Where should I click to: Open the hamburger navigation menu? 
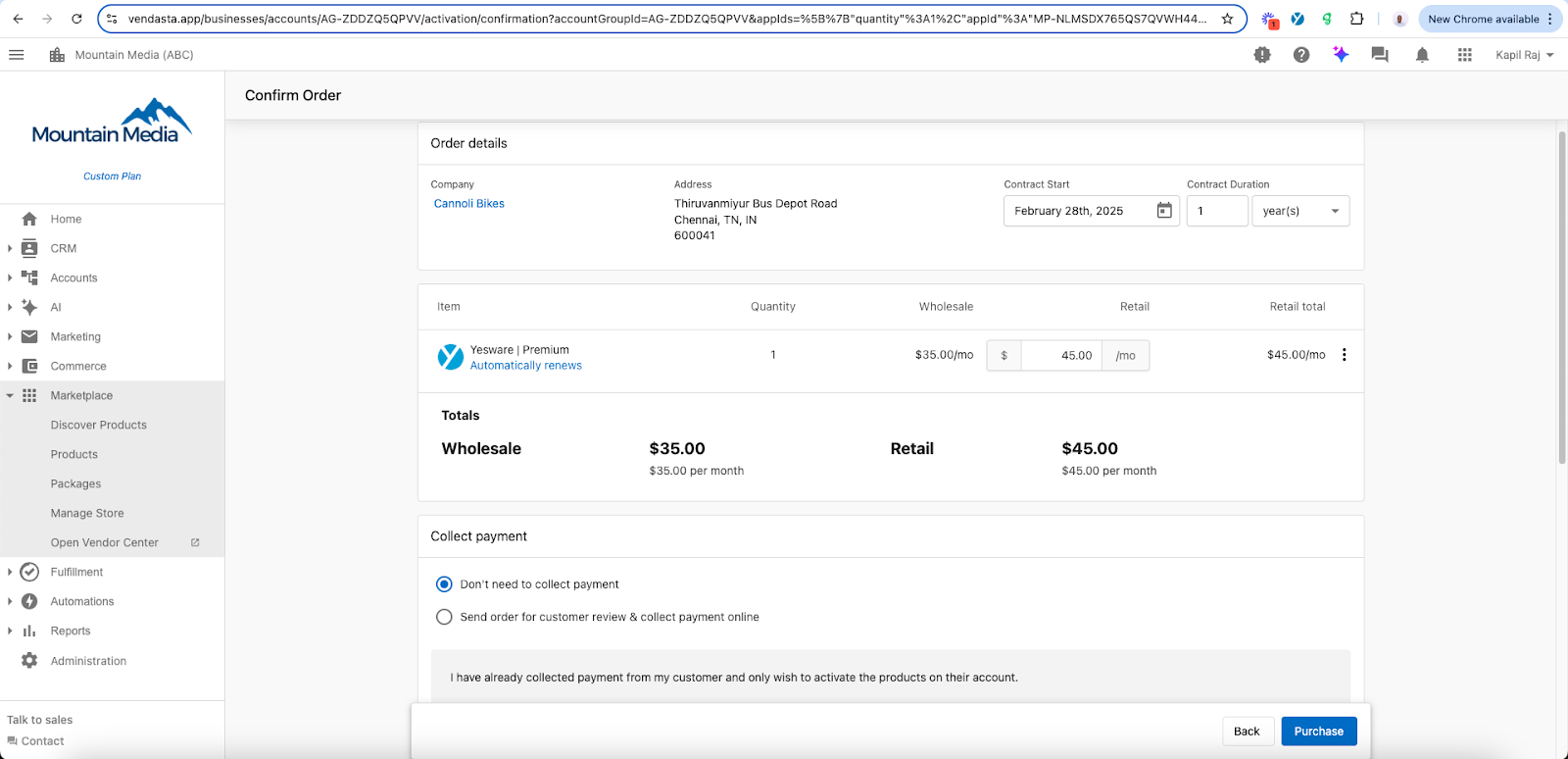(x=16, y=55)
